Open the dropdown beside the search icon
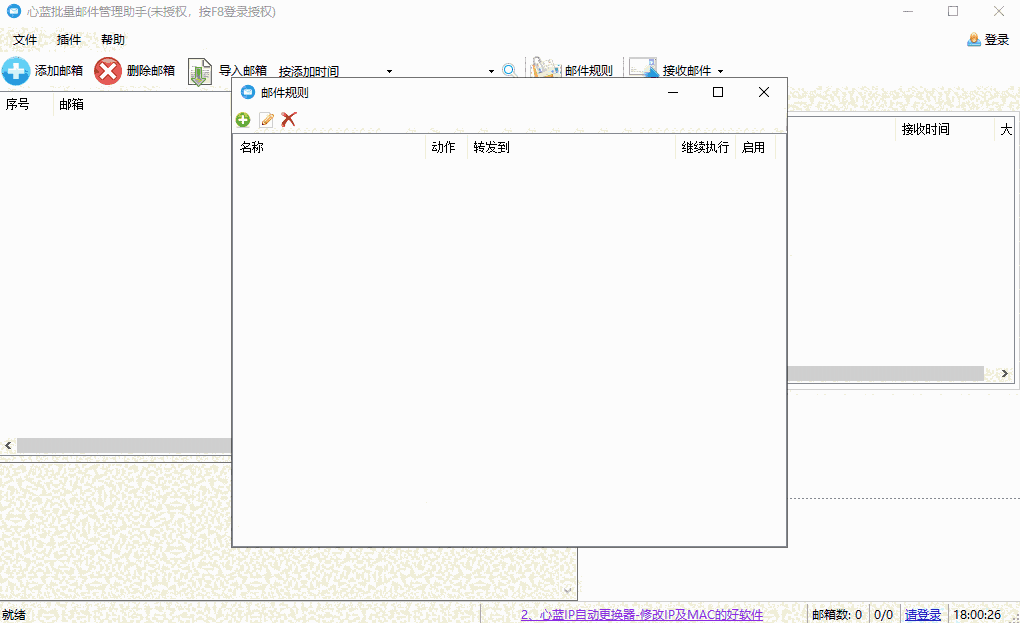1020x623 pixels. point(489,71)
